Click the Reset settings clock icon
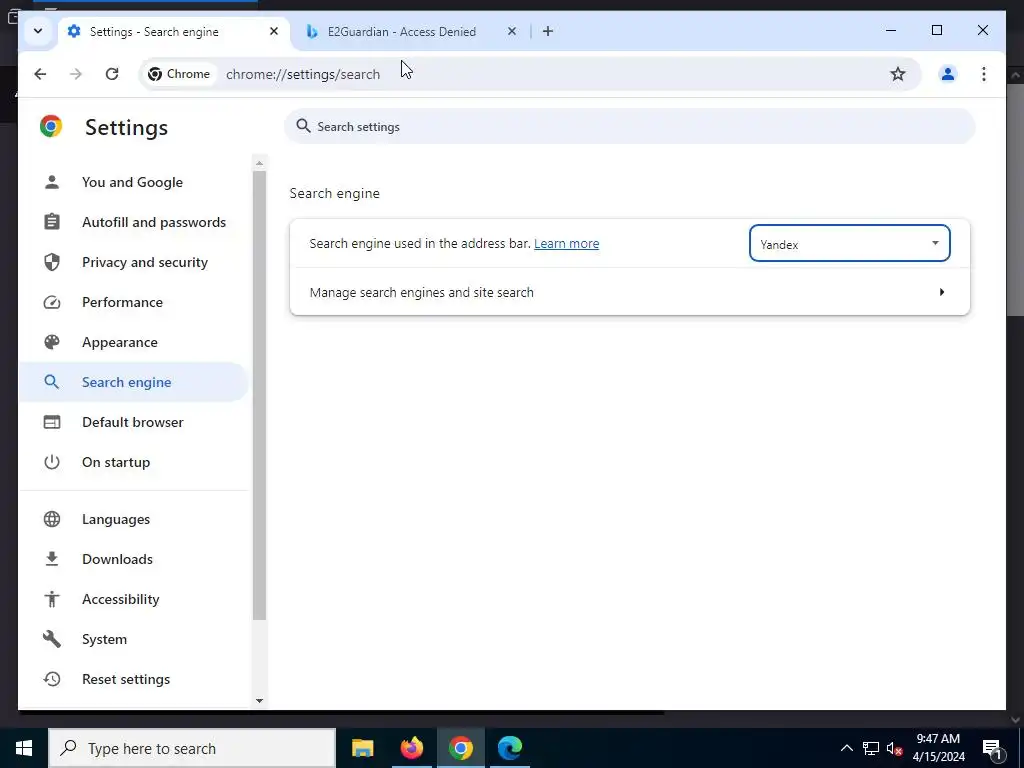This screenshot has height=768, width=1024. tap(52, 679)
